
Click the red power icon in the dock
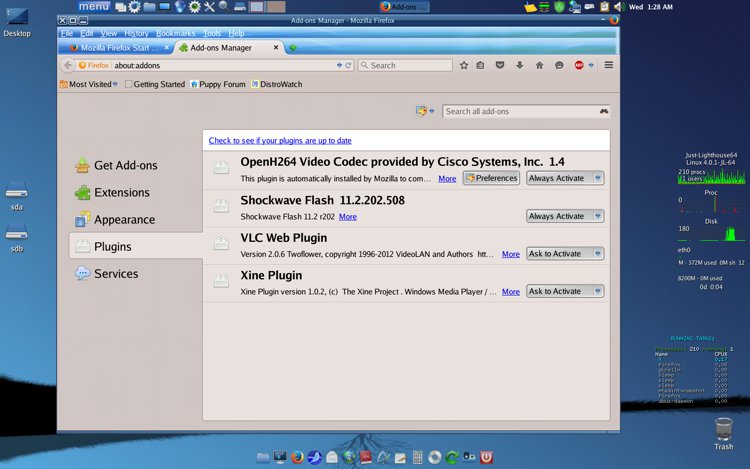(x=486, y=458)
